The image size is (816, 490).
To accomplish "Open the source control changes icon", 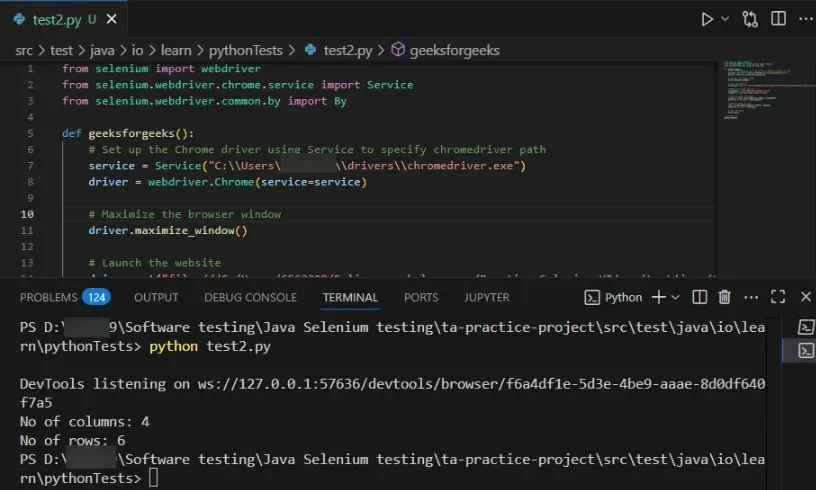I will (751, 19).
